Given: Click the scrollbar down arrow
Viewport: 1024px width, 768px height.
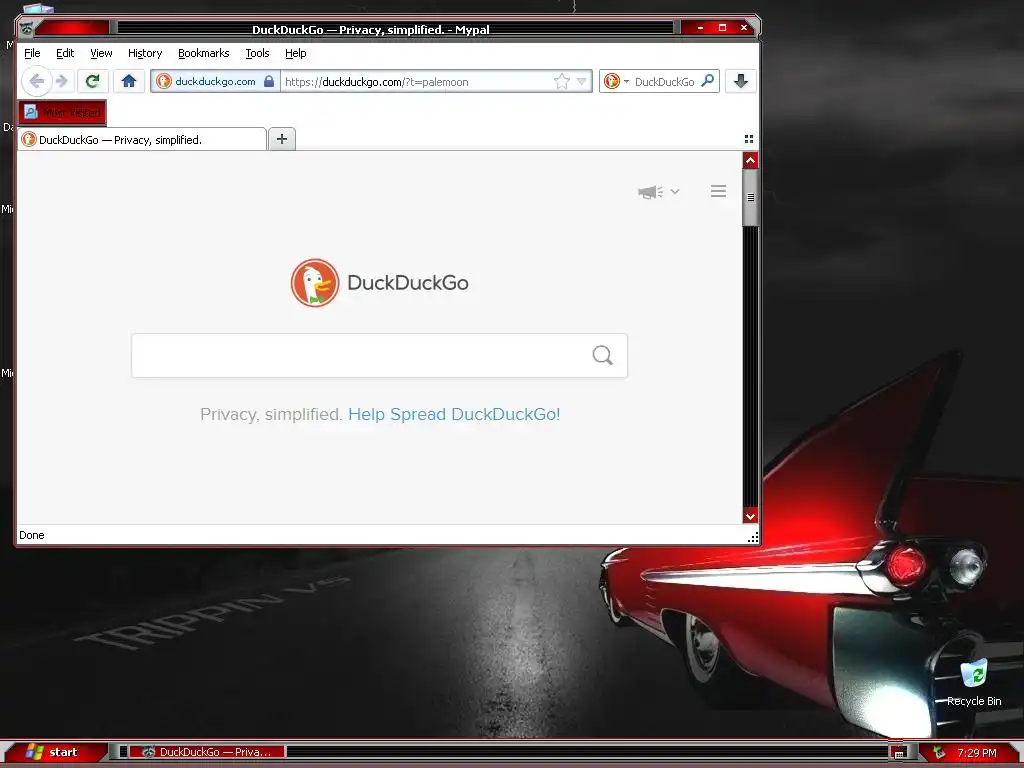Looking at the screenshot, I should [x=750, y=516].
